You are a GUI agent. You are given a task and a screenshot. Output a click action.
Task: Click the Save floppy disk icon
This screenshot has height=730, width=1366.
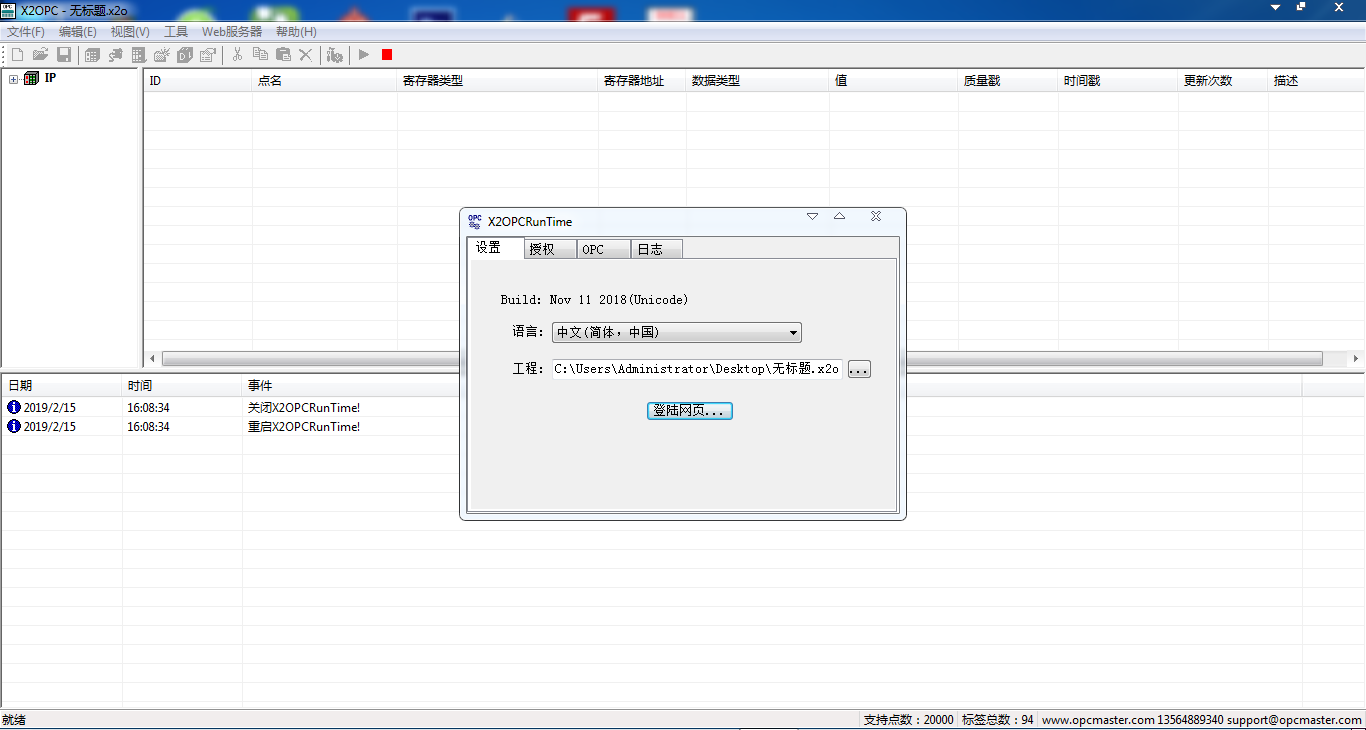click(64, 55)
